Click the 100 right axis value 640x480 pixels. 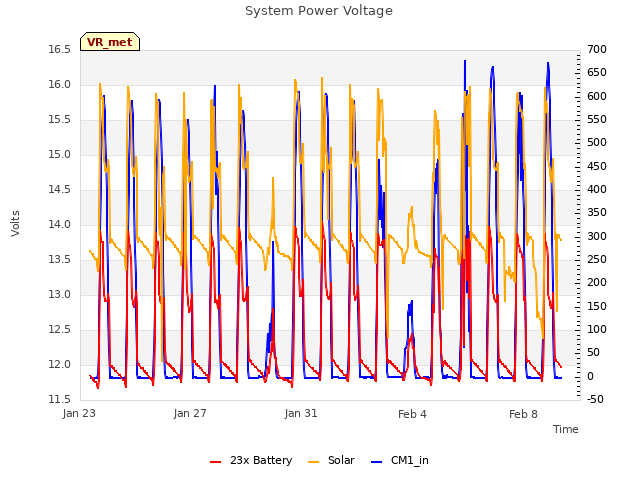597,329
